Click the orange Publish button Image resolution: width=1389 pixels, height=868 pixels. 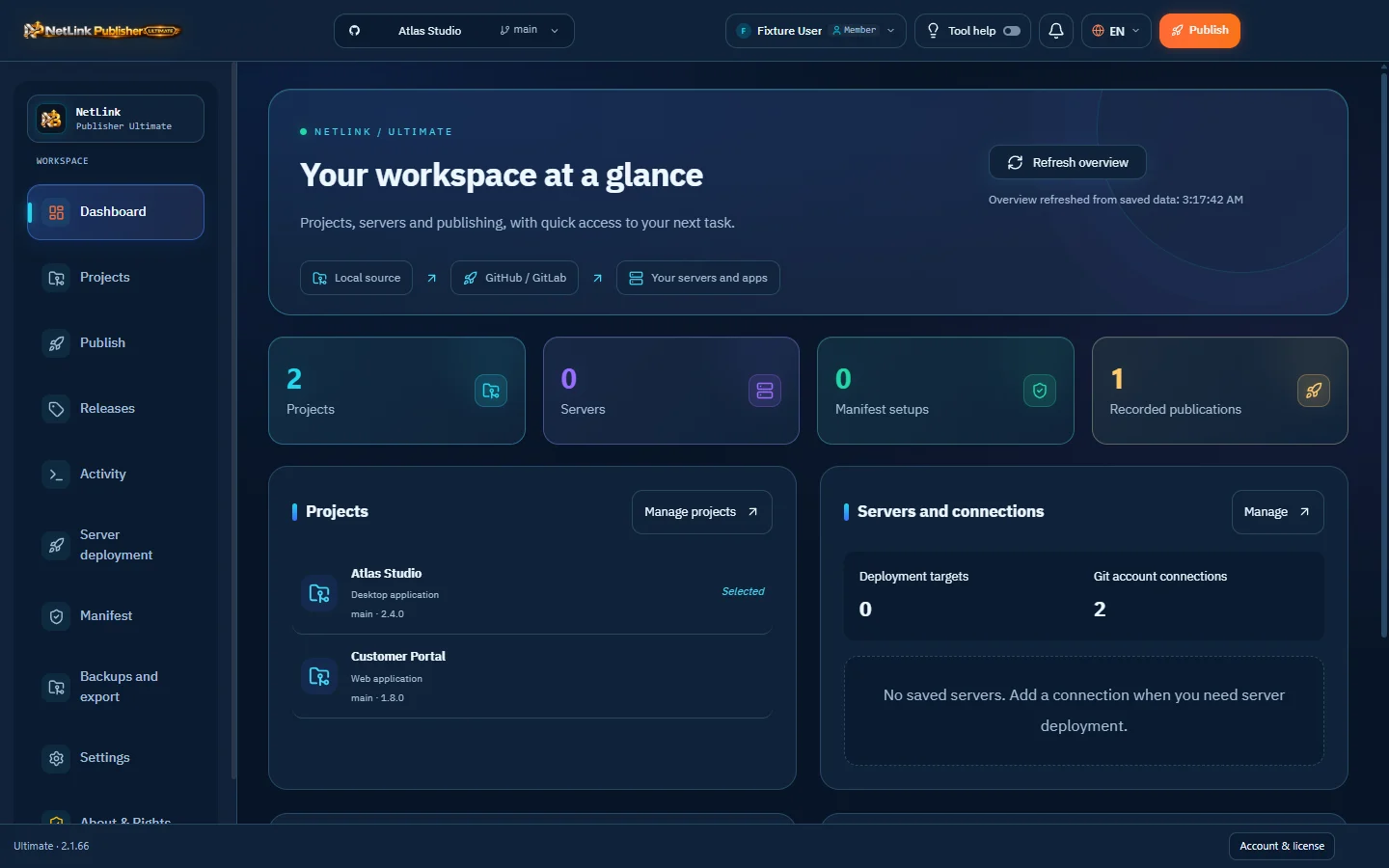coord(1200,31)
